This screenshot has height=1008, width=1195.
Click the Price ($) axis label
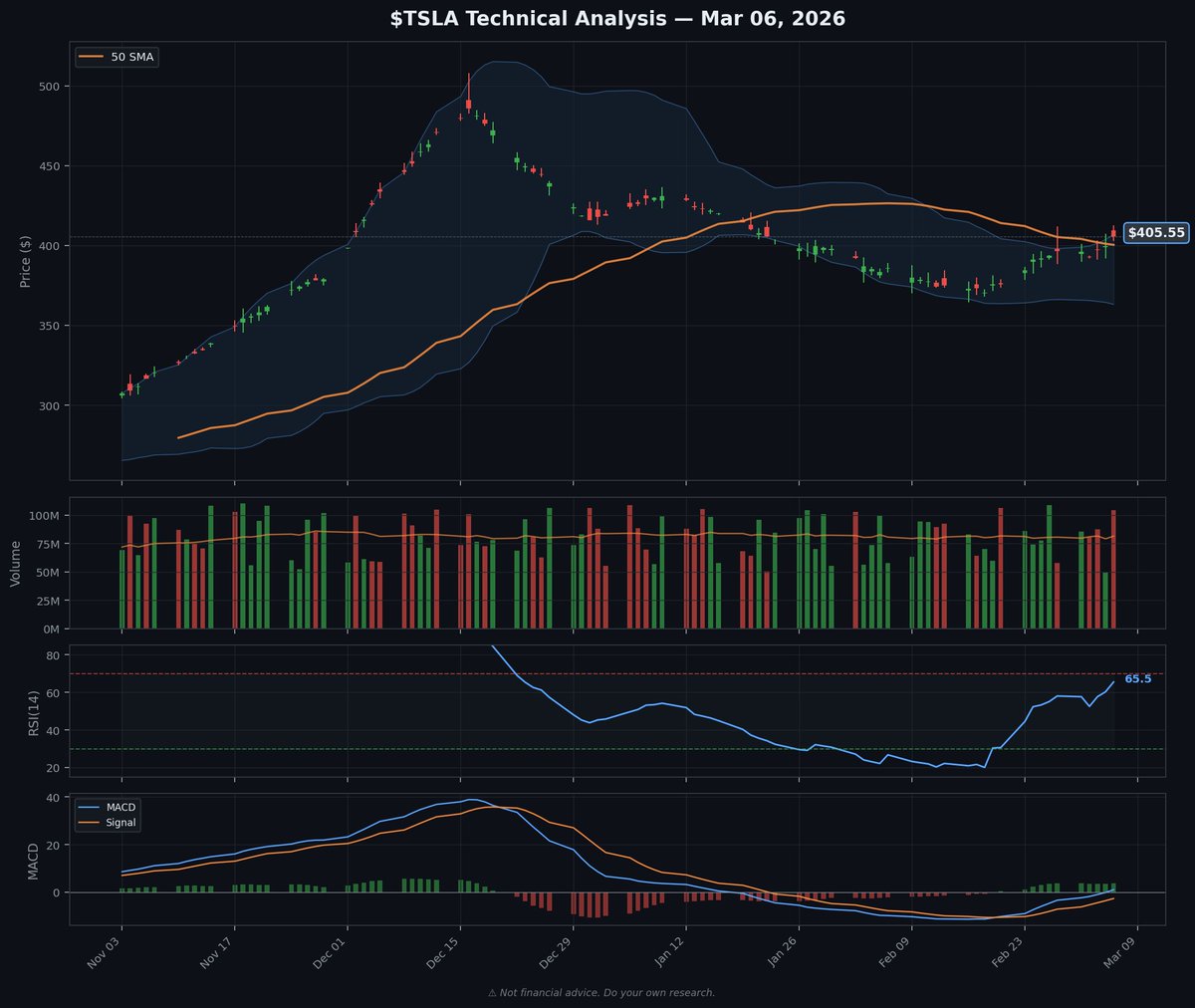(26, 261)
